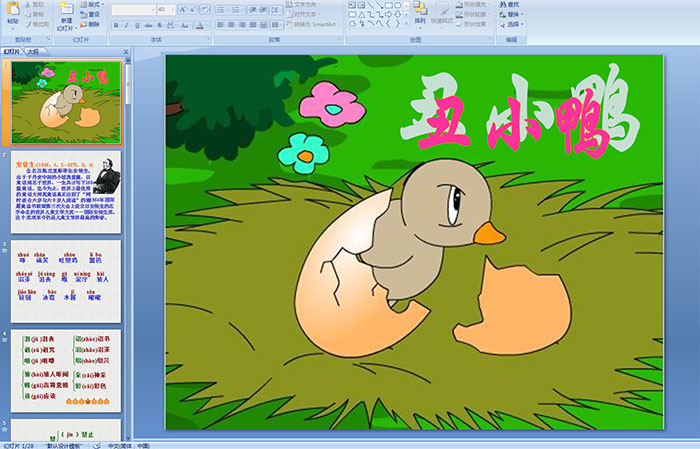Click Shape Effects (形状效果) button
Viewport: 700px width, 449px height.
pos(473,24)
